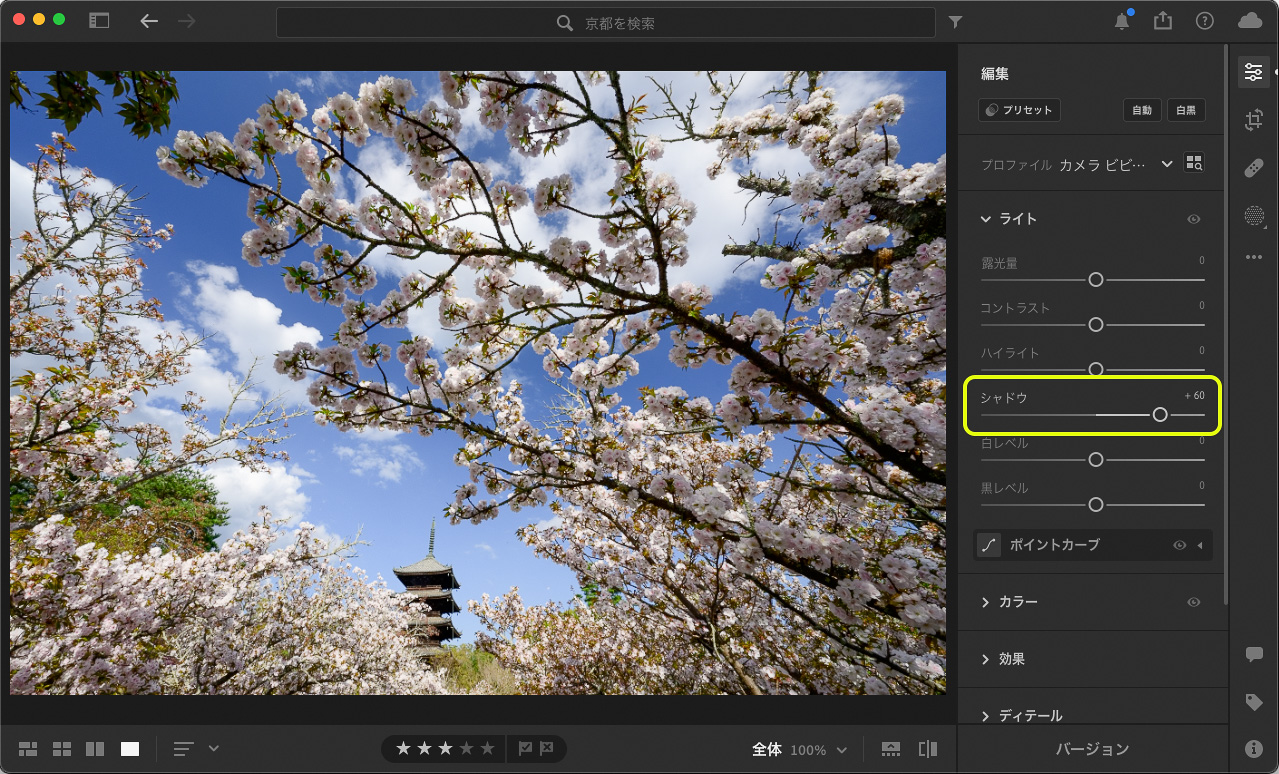This screenshot has width=1279, height=774.
Task: Toggle the left sidebar panel icon
Action: tap(99, 20)
